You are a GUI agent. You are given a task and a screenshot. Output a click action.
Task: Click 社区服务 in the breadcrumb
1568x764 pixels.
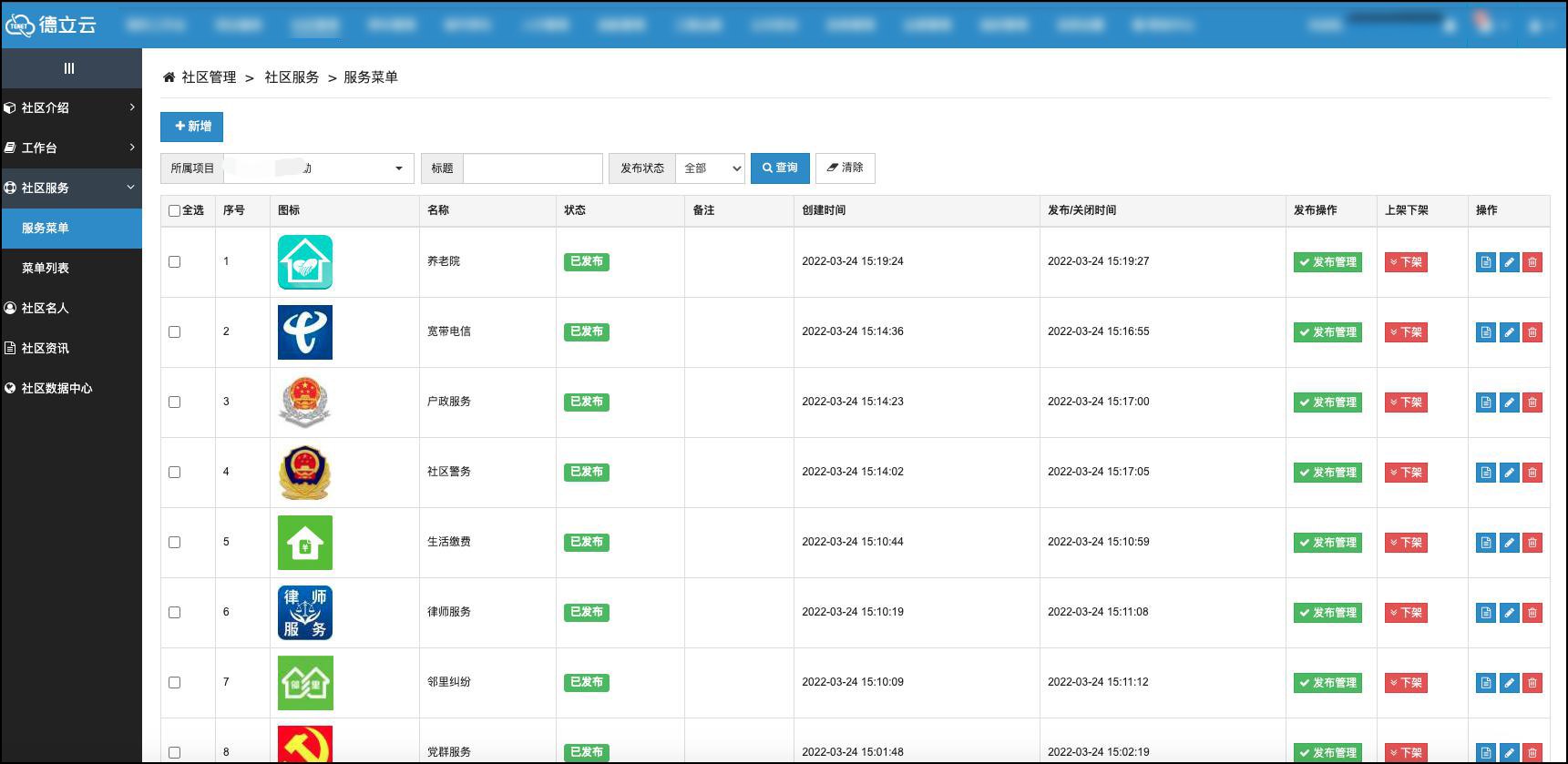click(292, 77)
